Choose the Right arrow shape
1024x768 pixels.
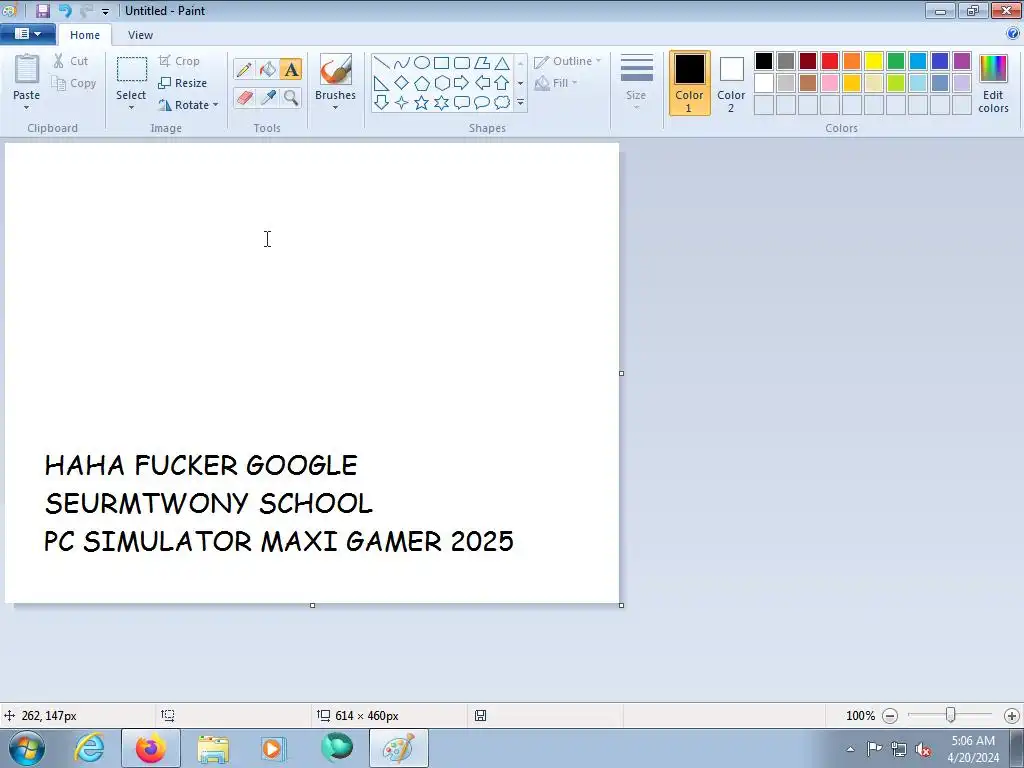[x=462, y=83]
